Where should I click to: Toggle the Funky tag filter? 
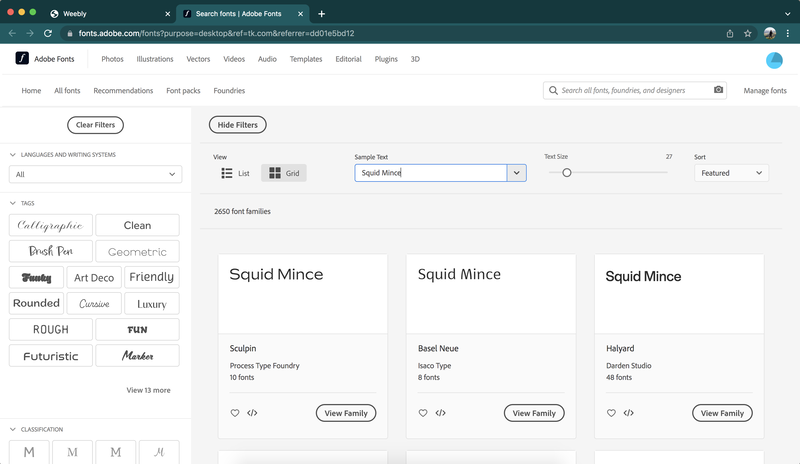tap(36, 277)
